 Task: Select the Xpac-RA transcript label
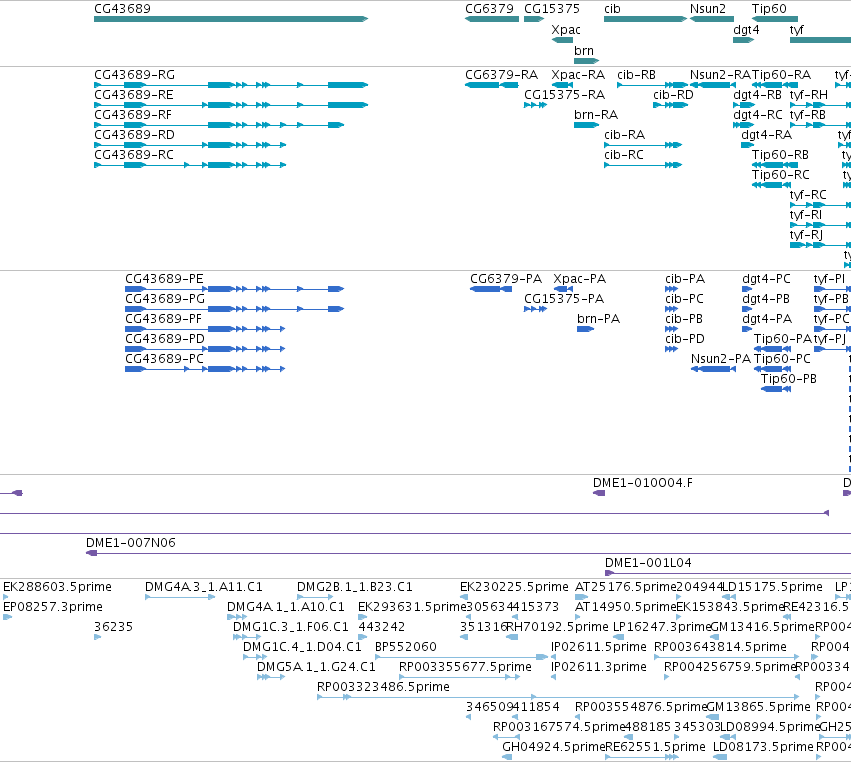pos(578,75)
